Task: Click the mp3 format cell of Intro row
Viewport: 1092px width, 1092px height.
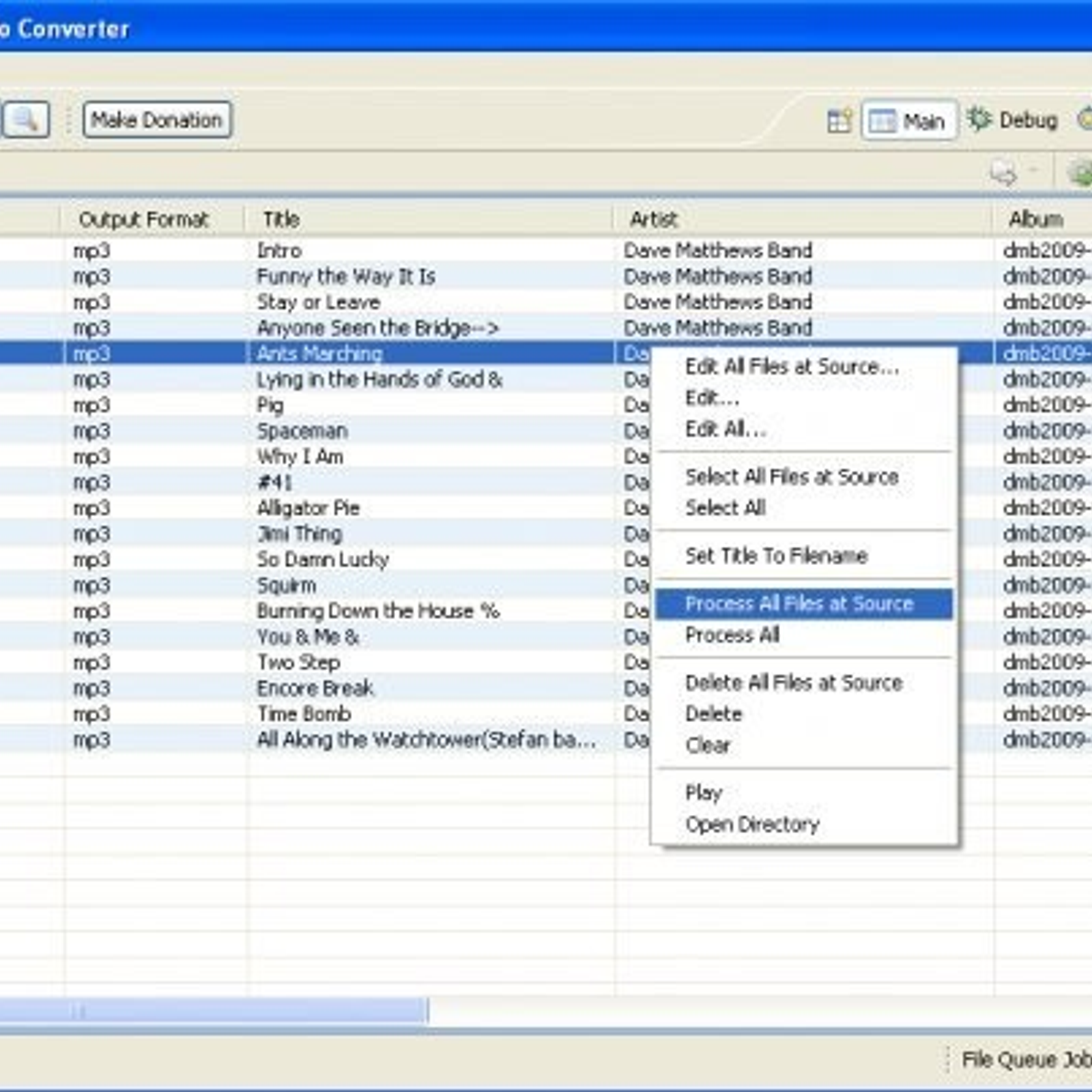Action: pyautogui.click(x=91, y=251)
